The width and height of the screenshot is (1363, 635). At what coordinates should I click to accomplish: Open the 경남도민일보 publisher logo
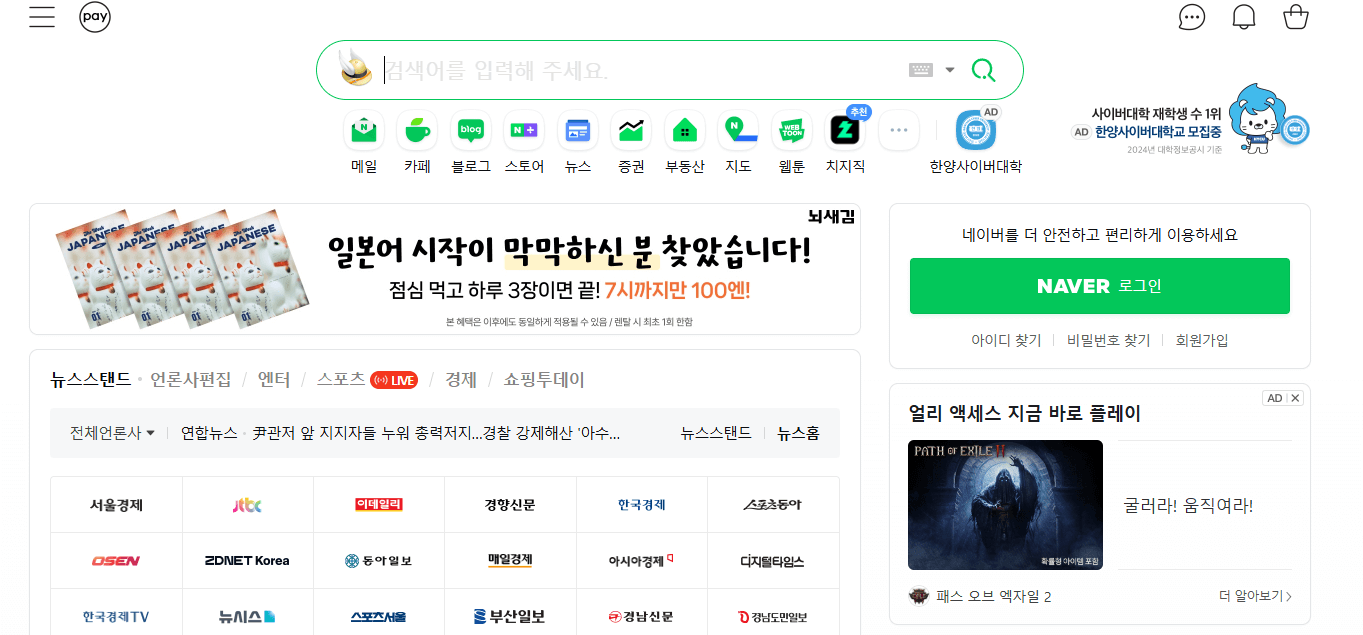[x=773, y=616]
